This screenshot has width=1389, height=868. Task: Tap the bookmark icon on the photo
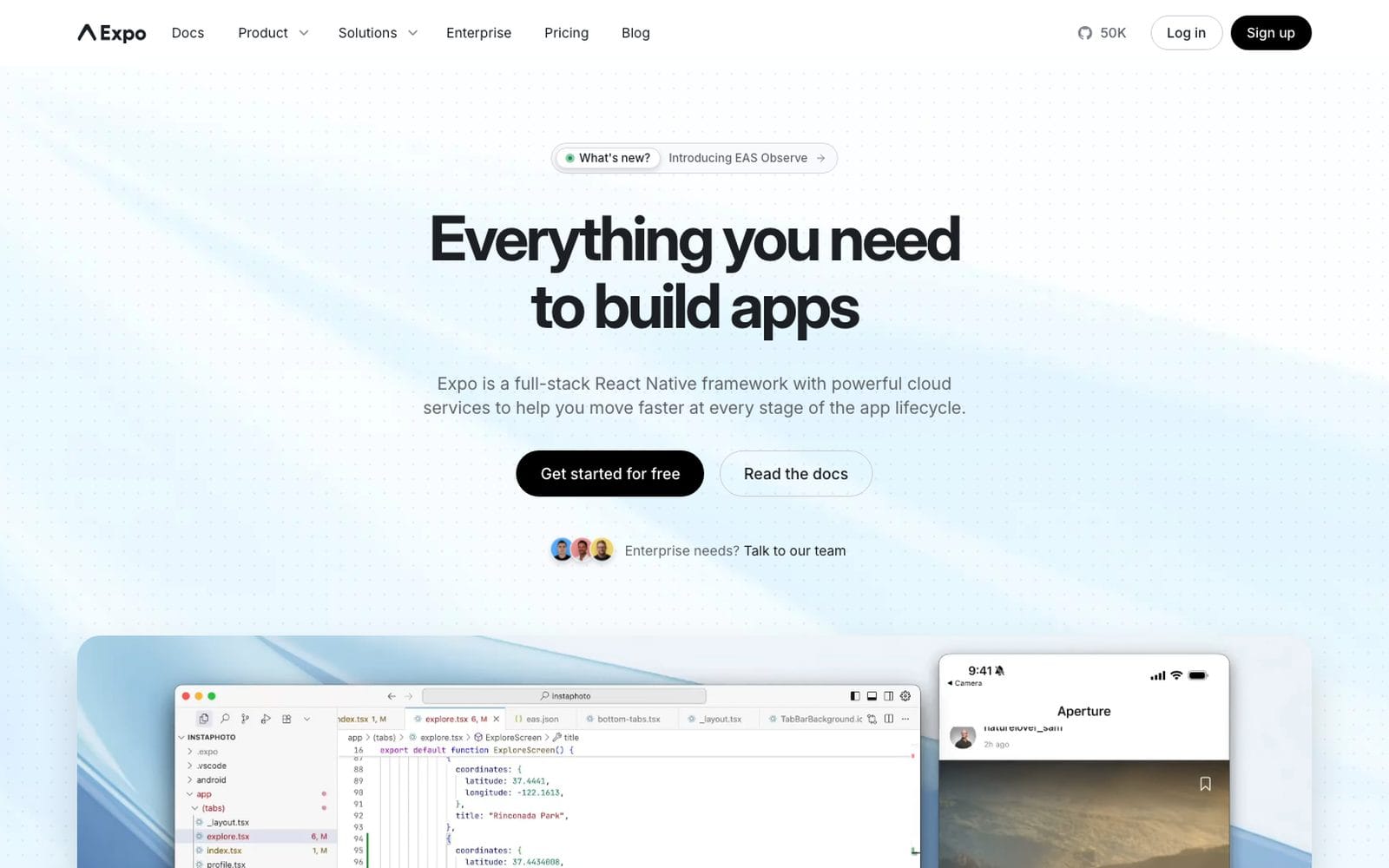pos(1205,784)
